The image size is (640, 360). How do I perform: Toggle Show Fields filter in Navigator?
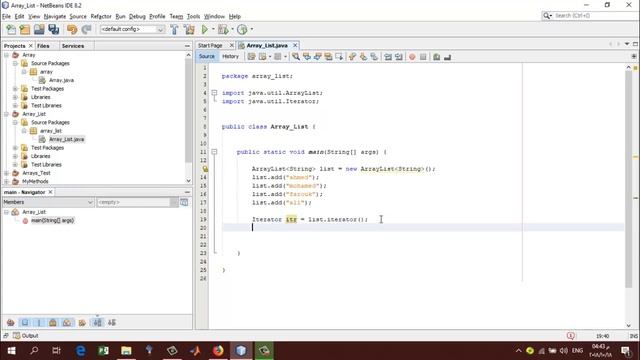point(25,322)
